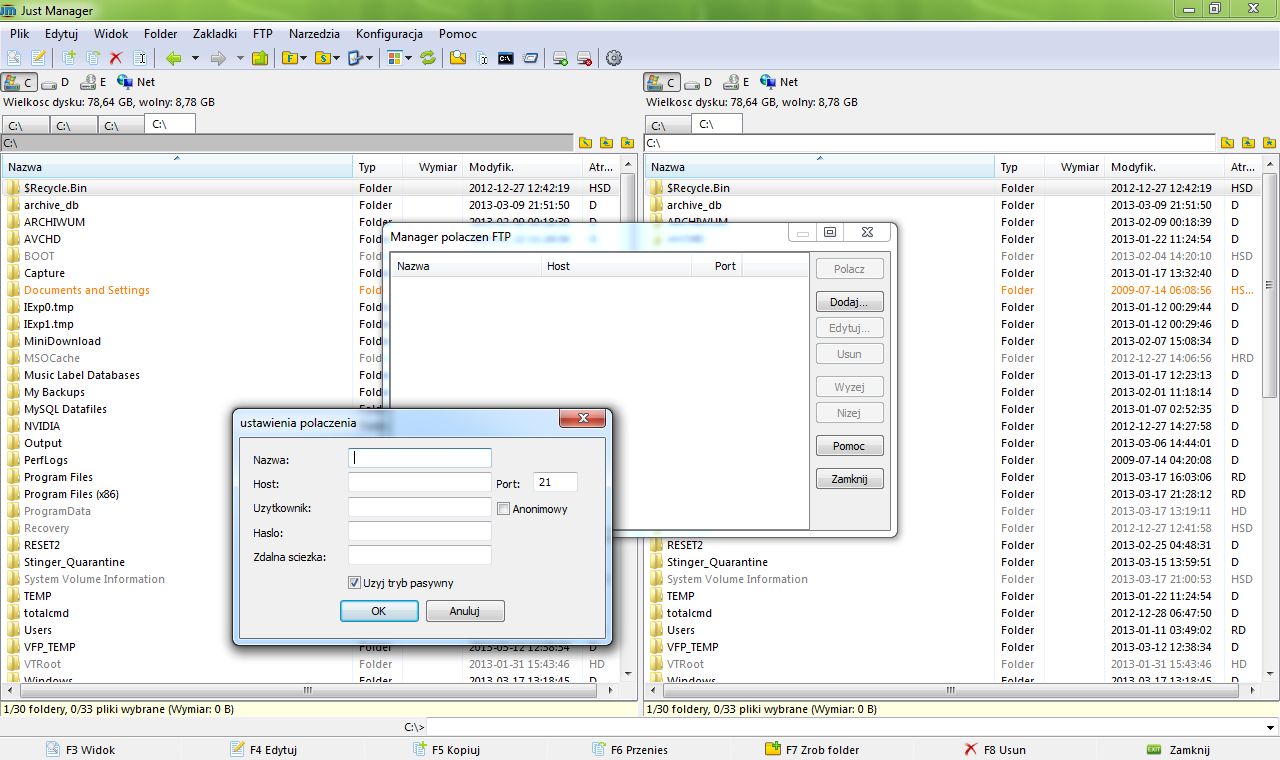Select totalcmd folder in right panel
The width and height of the screenshot is (1280, 760).
pos(689,613)
